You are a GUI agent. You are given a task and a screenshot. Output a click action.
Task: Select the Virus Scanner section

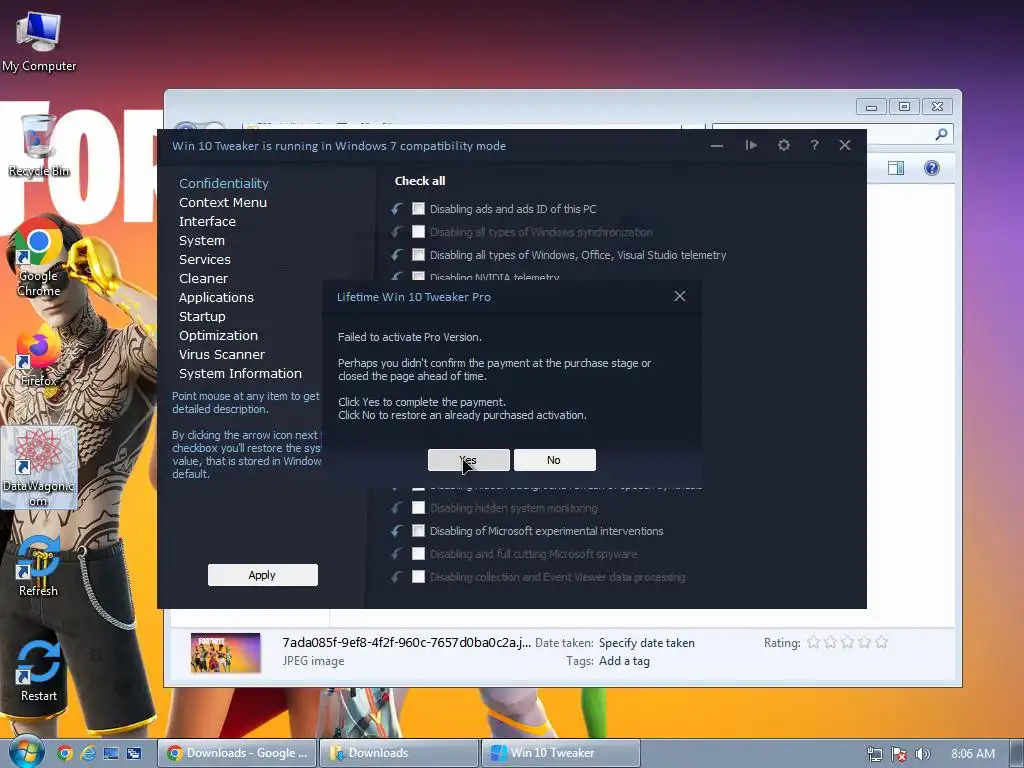[221, 354]
